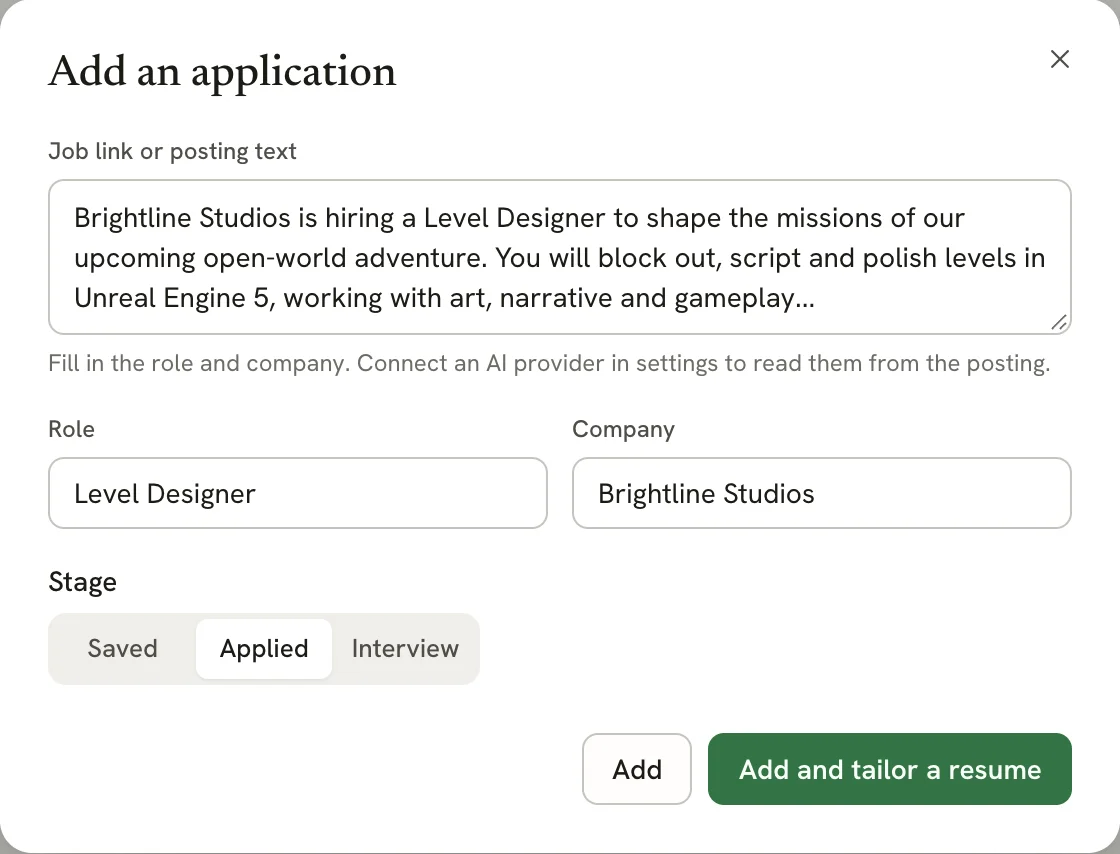The width and height of the screenshot is (1120, 854).
Task: Grab the textarea resize handle
Action: point(1059,322)
